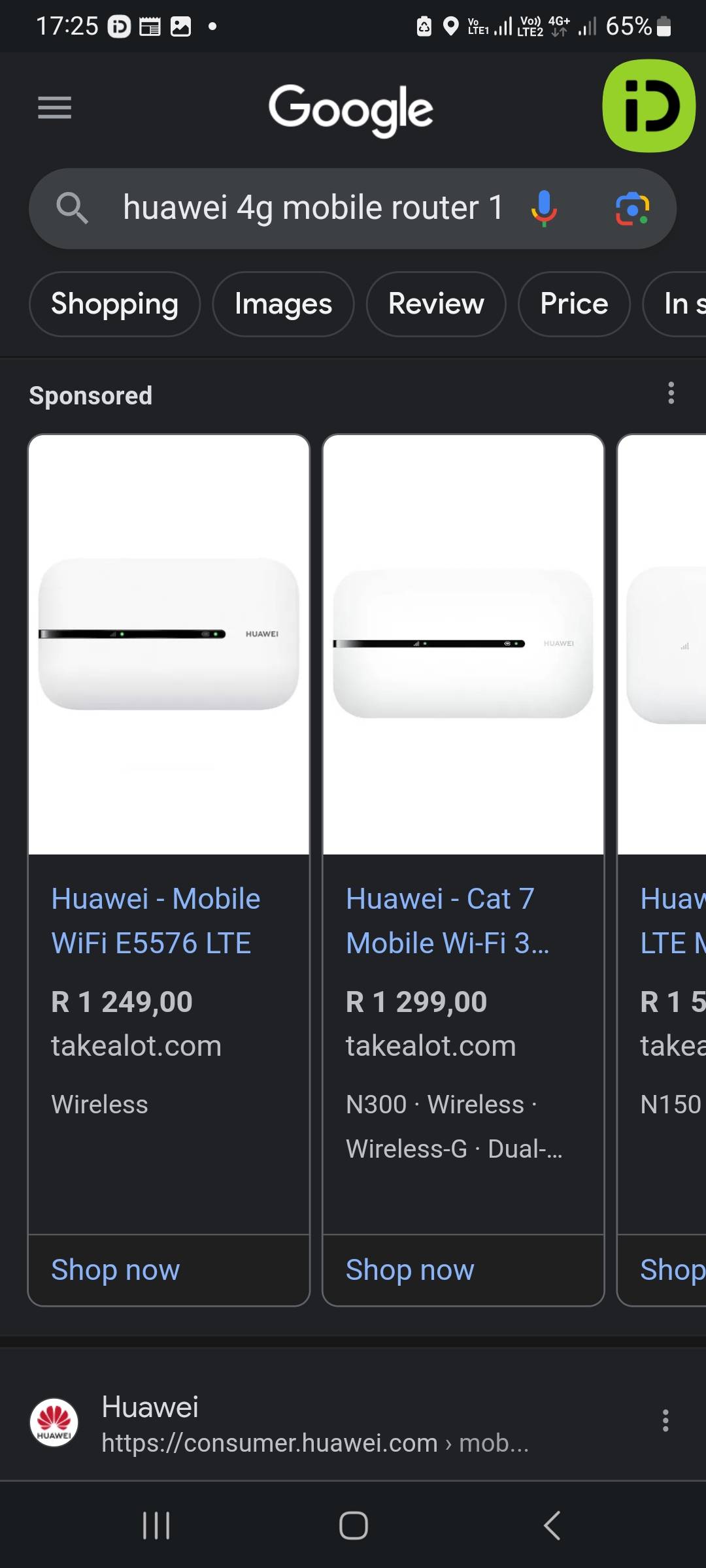Open Google Lens camera search
This screenshot has height=1568, width=706.
pos(632,208)
